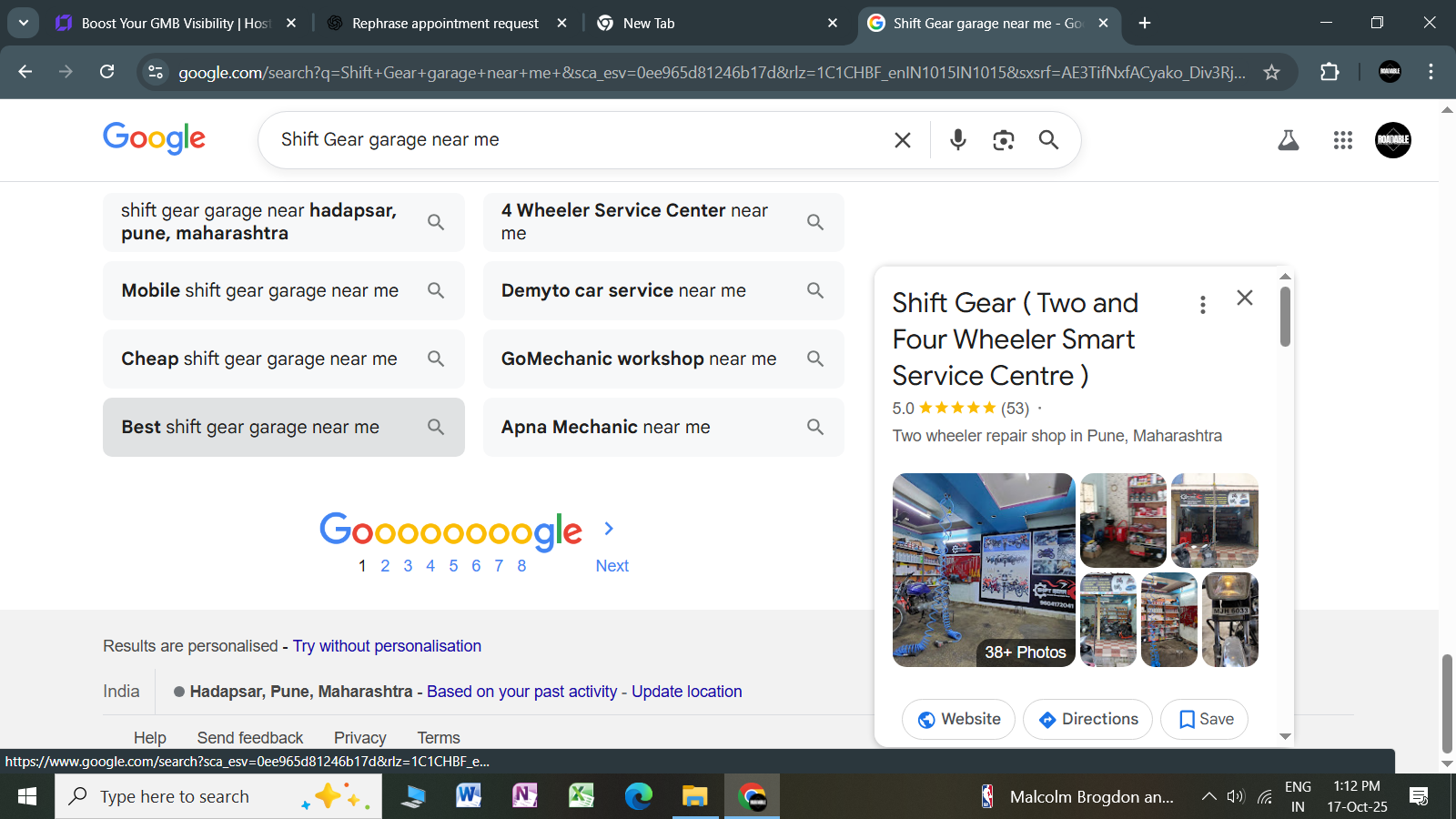The width and height of the screenshot is (1456, 819).
Task: Search 'Demyto car service near me'
Action: [663, 290]
